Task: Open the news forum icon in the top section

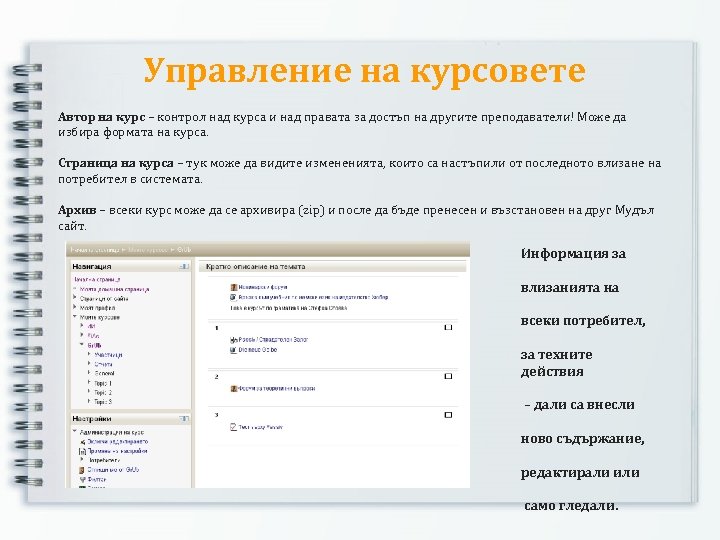Action: [x=234, y=287]
